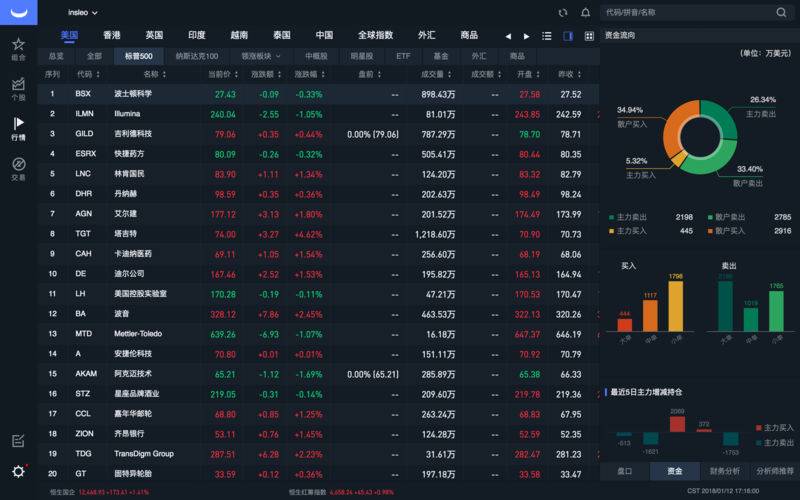Viewport: 800px width, 500px height.
Task: Sort by the 昨收 column arrows
Action: (x=579, y=74)
